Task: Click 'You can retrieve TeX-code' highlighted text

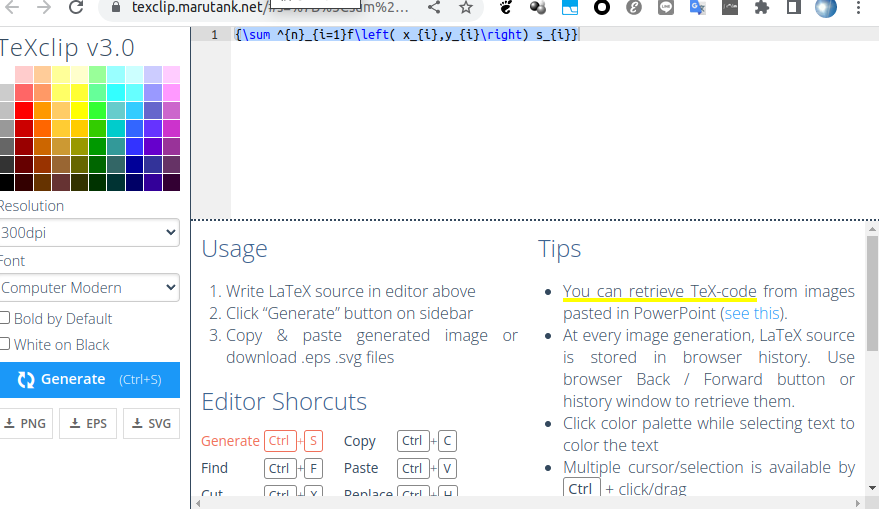Action: pos(660,291)
